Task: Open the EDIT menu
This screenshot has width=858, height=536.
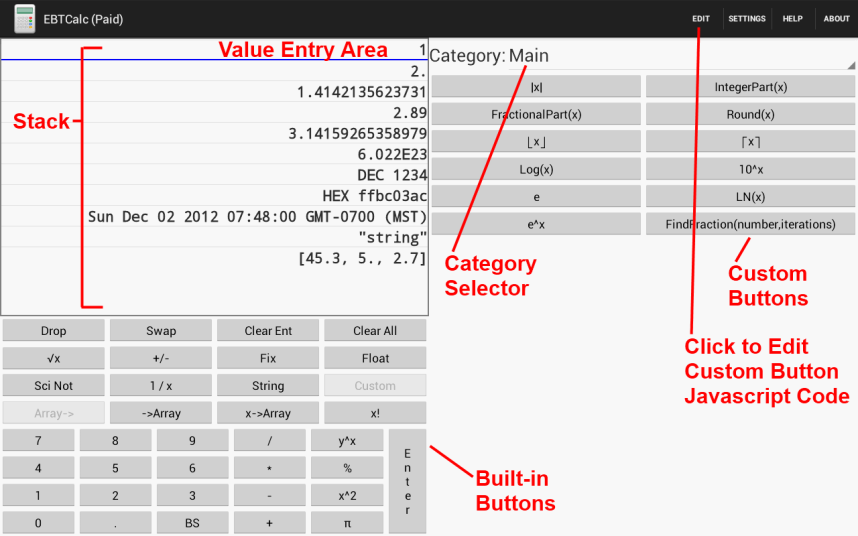Action: (701, 19)
